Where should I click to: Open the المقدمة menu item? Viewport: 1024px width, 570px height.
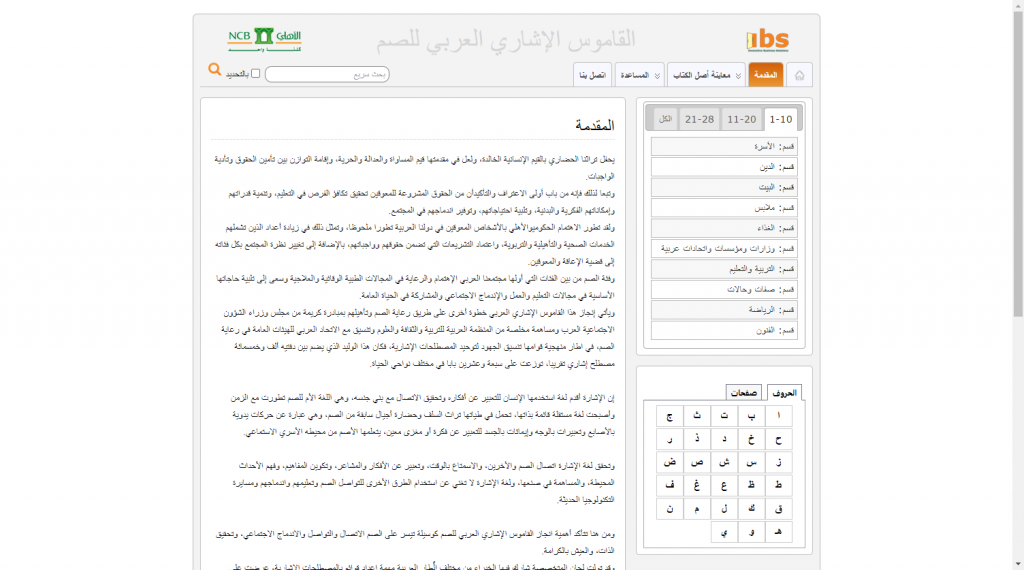point(765,75)
